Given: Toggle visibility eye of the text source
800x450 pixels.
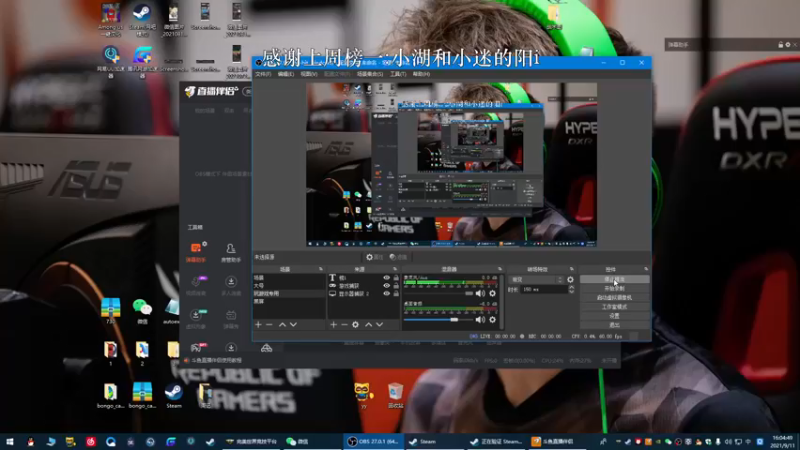Looking at the screenshot, I should click(x=386, y=278).
